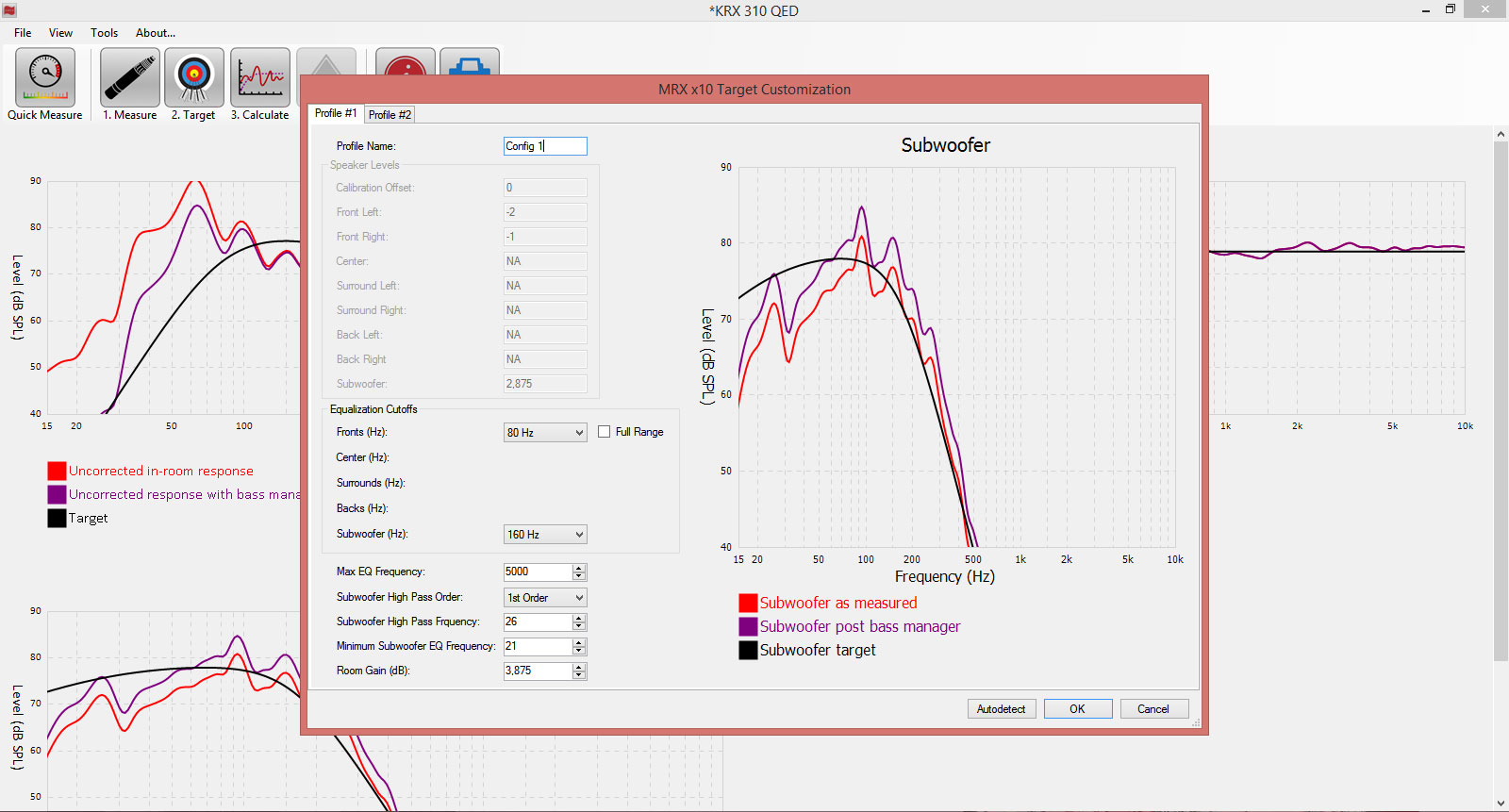The image size is (1509, 812).
Task: Click the Surround Right level field
Action: pos(545,310)
